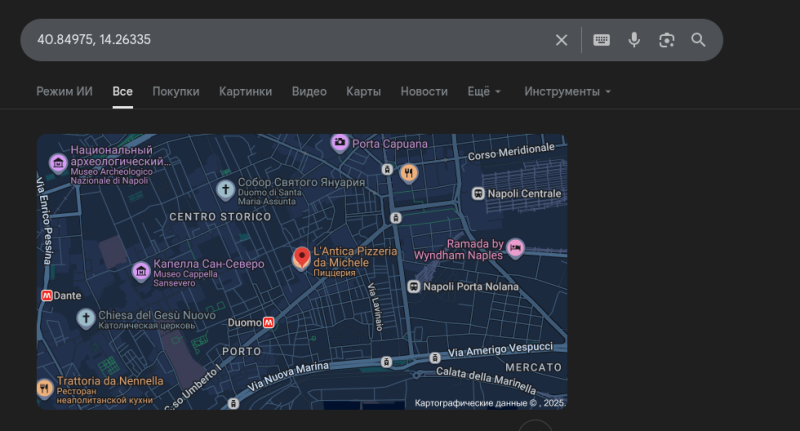Screen dimensions: 800x431
Task: Open image search camera icon
Action: point(666,40)
